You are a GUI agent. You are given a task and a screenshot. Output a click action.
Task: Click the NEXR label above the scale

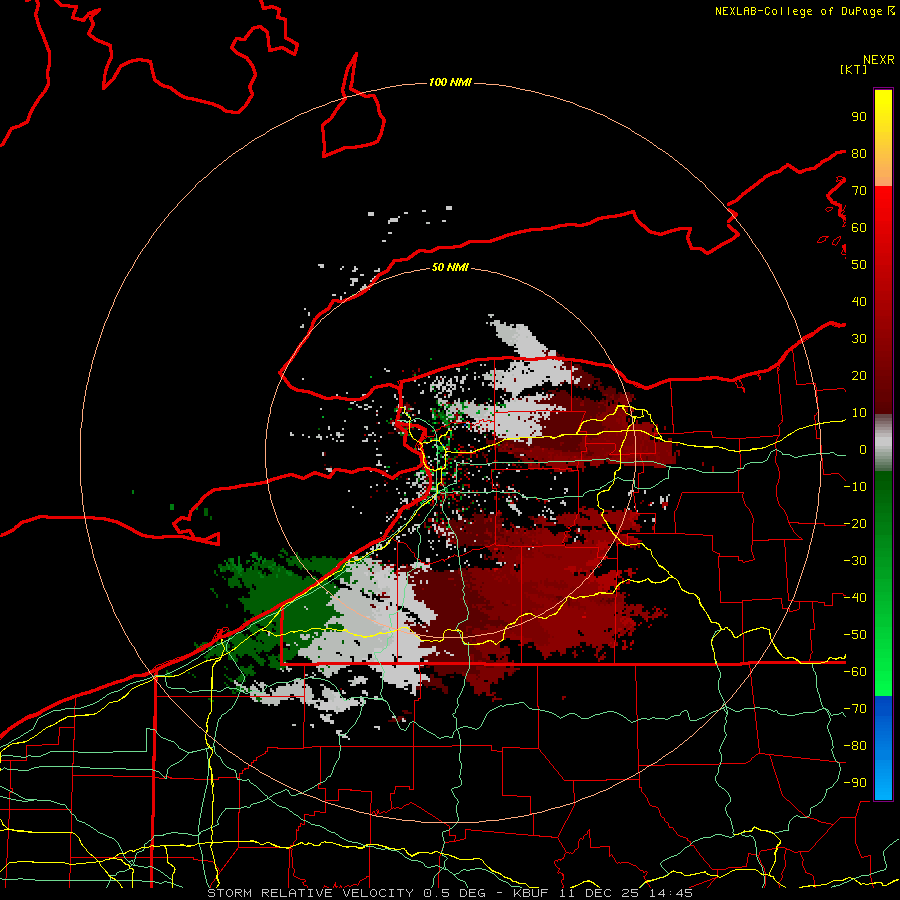point(878,60)
